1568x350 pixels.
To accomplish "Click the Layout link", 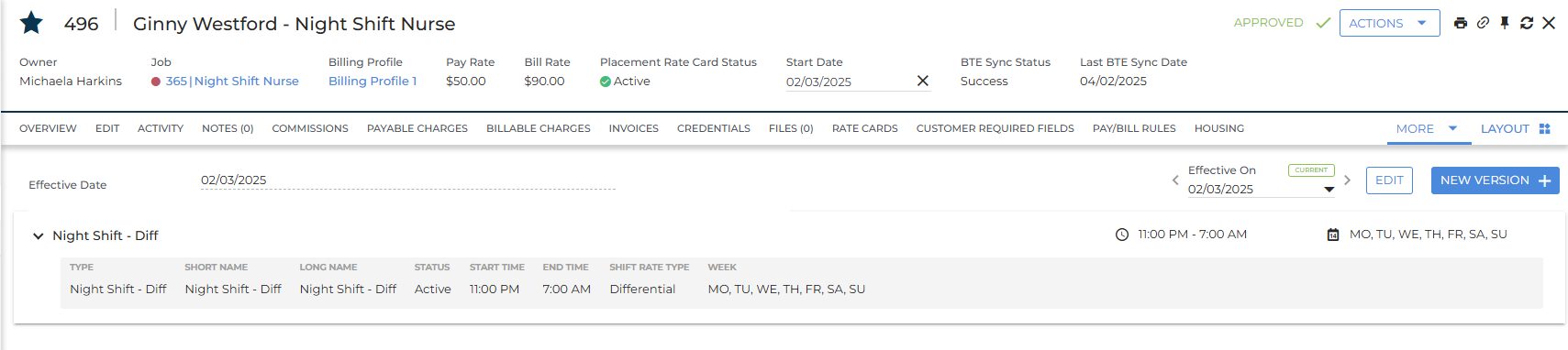I will point(1505,129).
